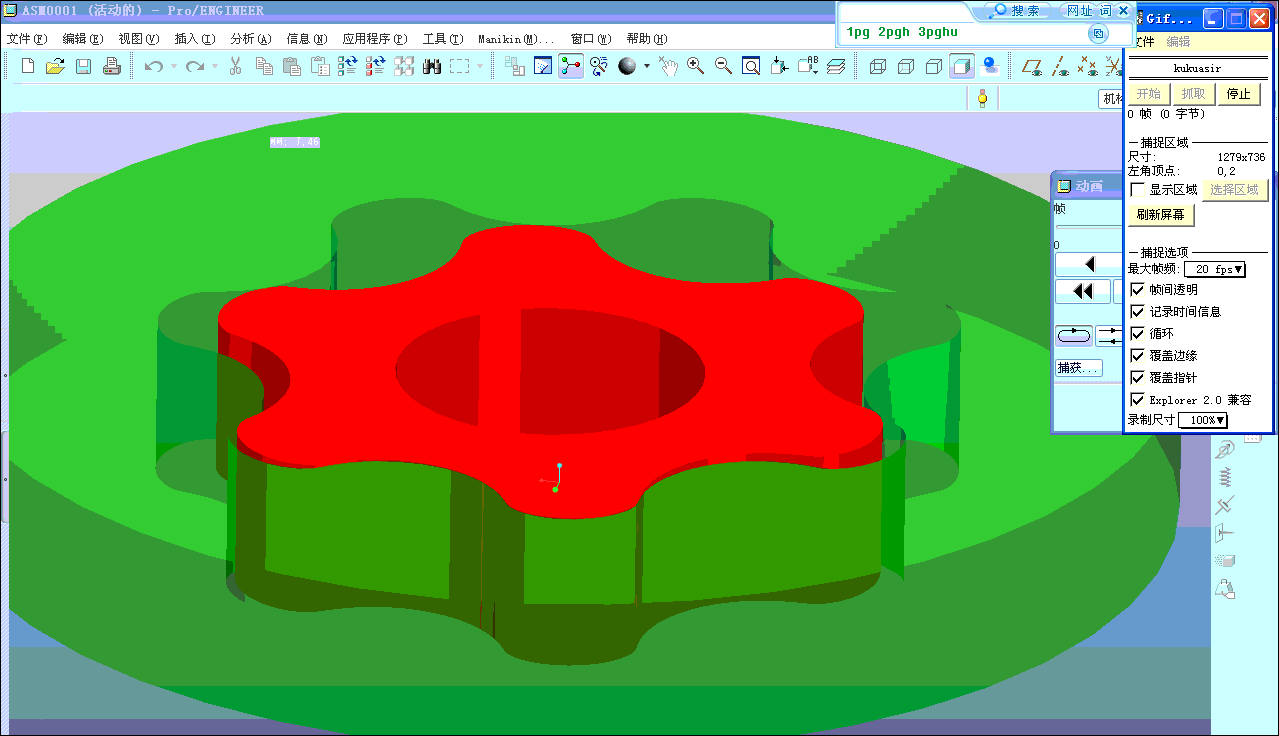Click the Copy icon in the toolbar

[264, 66]
